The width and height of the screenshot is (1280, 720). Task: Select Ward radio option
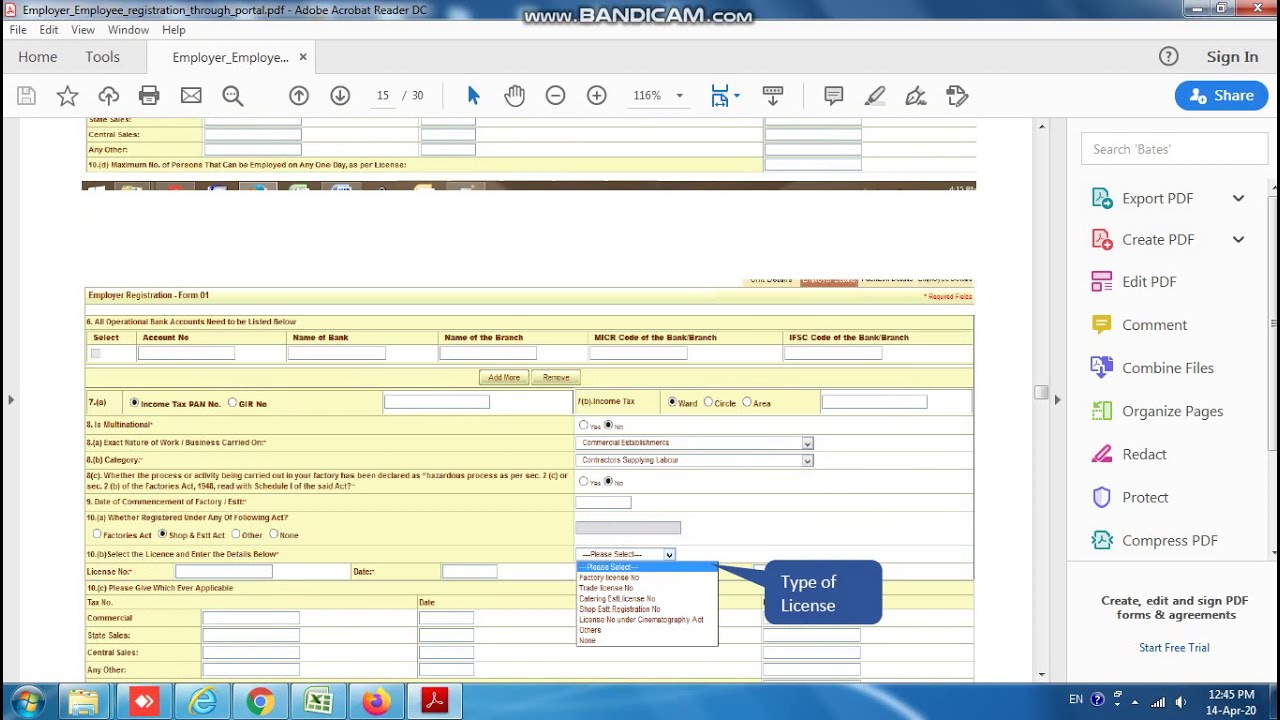coord(673,402)
